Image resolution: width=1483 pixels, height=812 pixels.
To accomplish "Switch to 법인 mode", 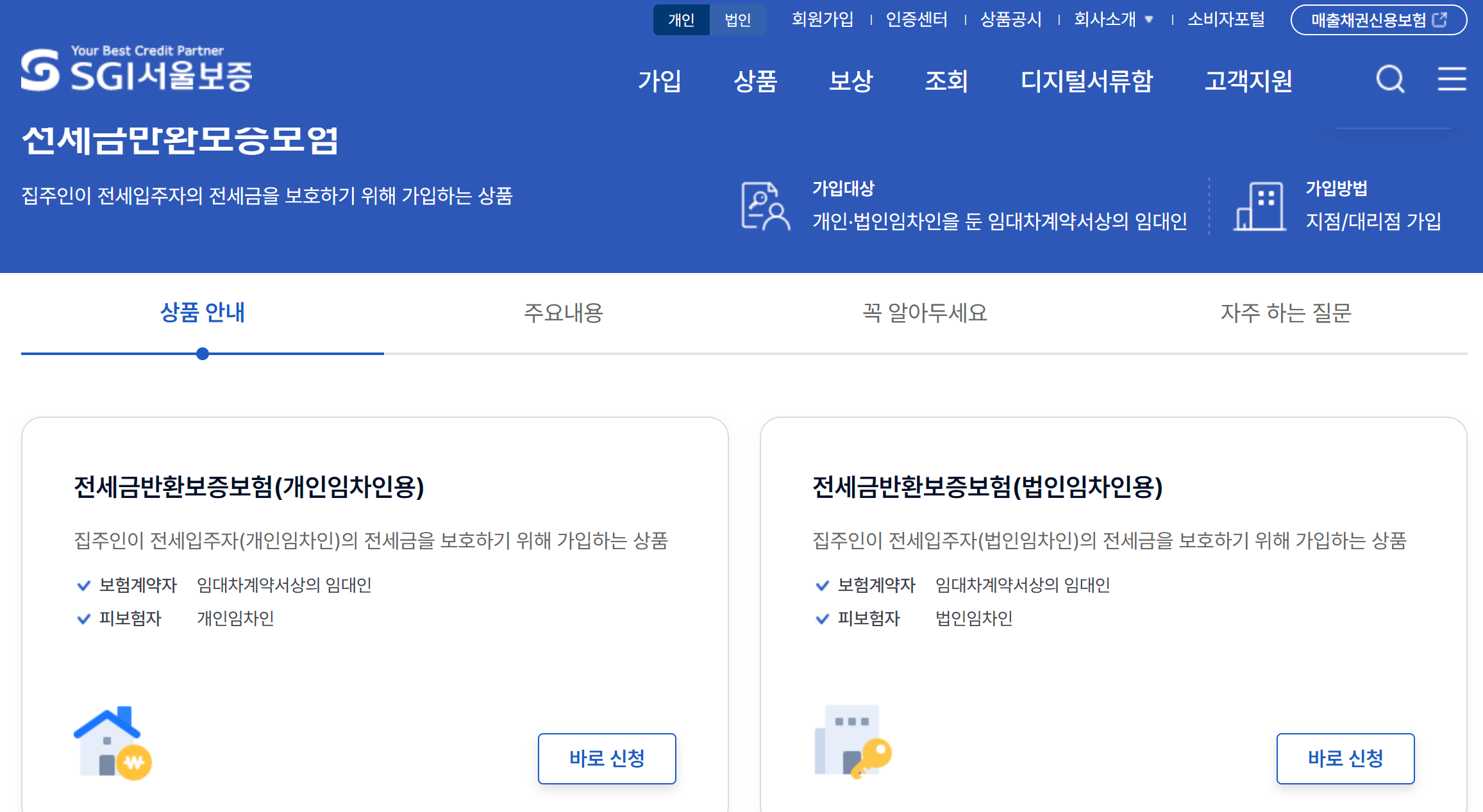I will tap(737, 20).
